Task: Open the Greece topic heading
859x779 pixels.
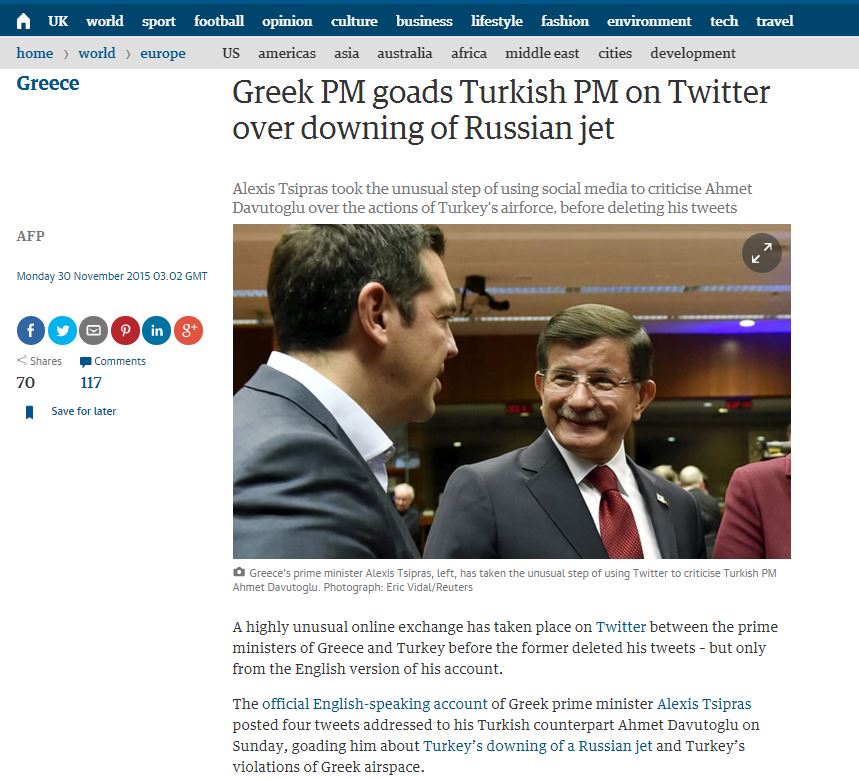Action: [x=48, y=83]
